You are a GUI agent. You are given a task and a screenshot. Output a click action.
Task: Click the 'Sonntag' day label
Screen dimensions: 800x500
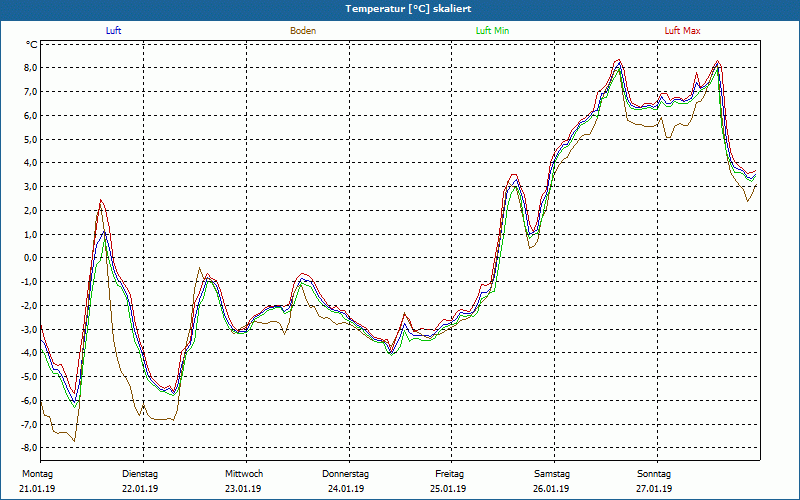click(x=654, y=474)
